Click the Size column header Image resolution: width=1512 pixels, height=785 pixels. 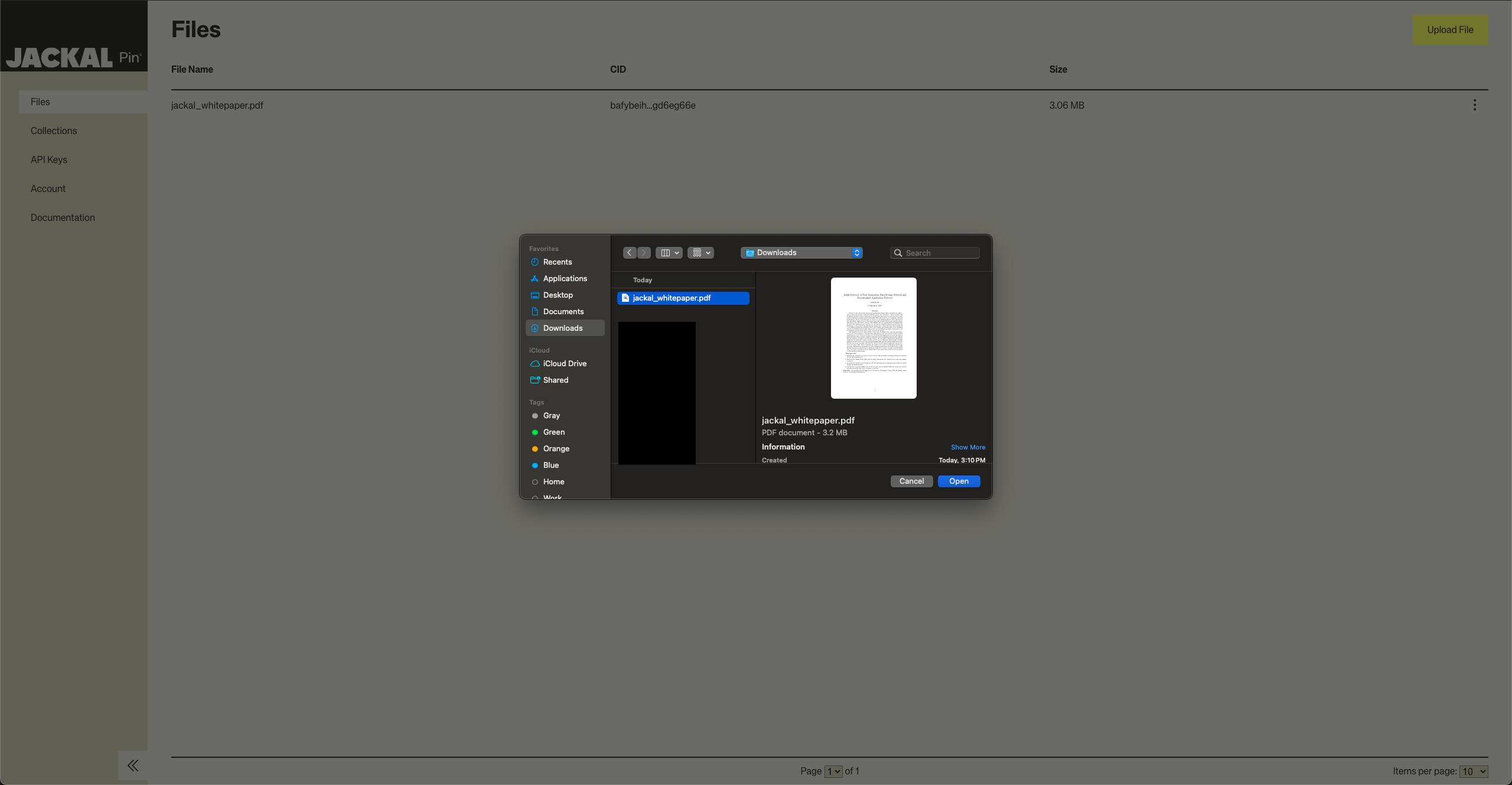(1058, 70)
